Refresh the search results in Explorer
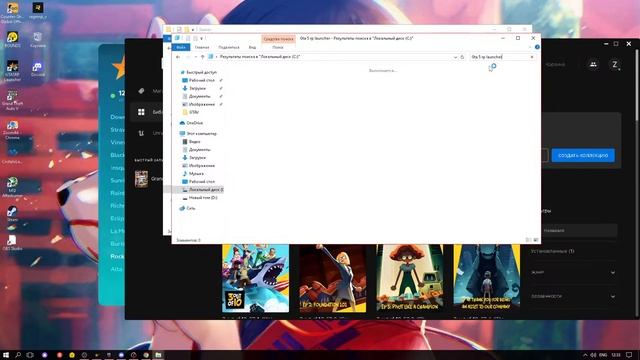Image resolution: width=640 pixels, height=360 pixels. click(462, 57)
